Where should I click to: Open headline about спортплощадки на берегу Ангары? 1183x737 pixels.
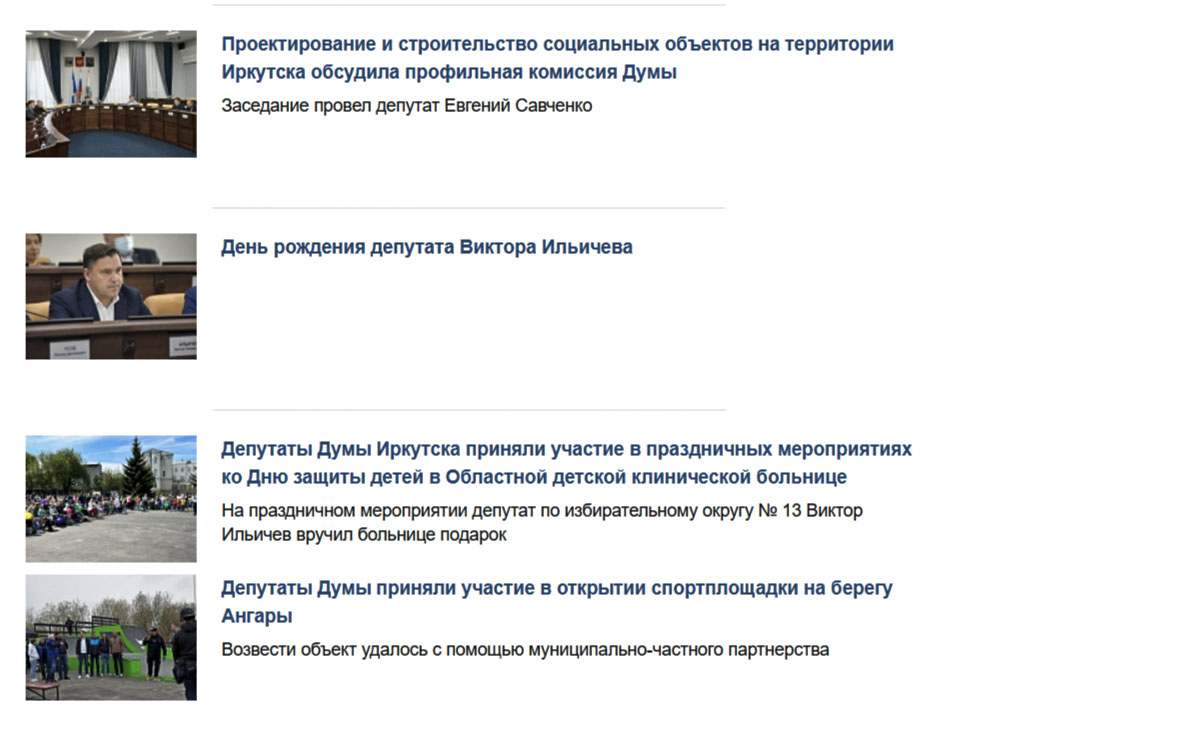click(557, 602)
